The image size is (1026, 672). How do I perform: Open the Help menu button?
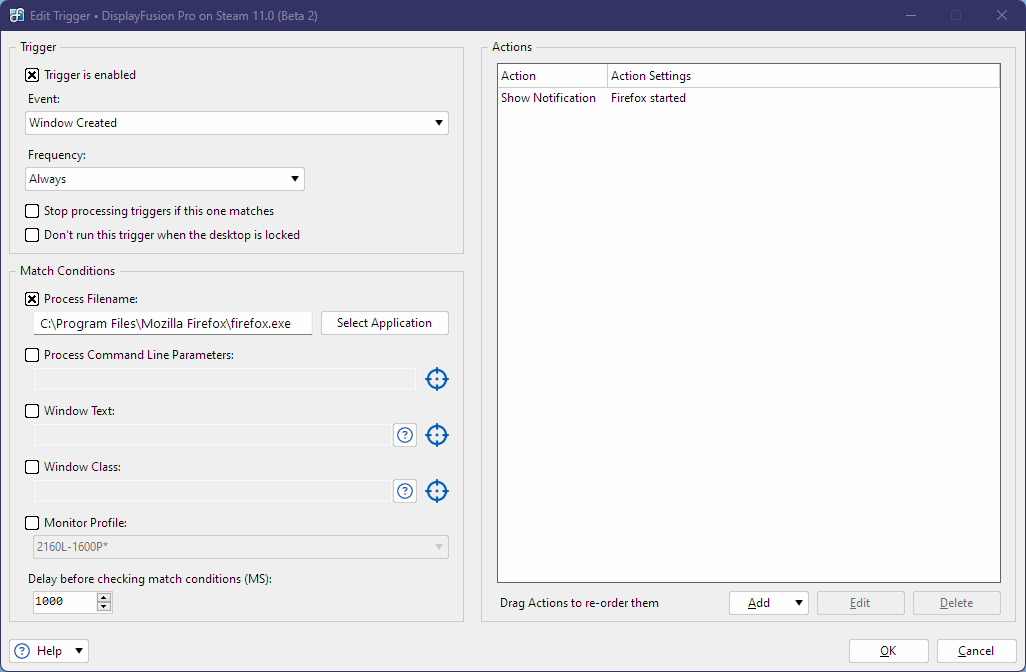[x=49, y=651]
